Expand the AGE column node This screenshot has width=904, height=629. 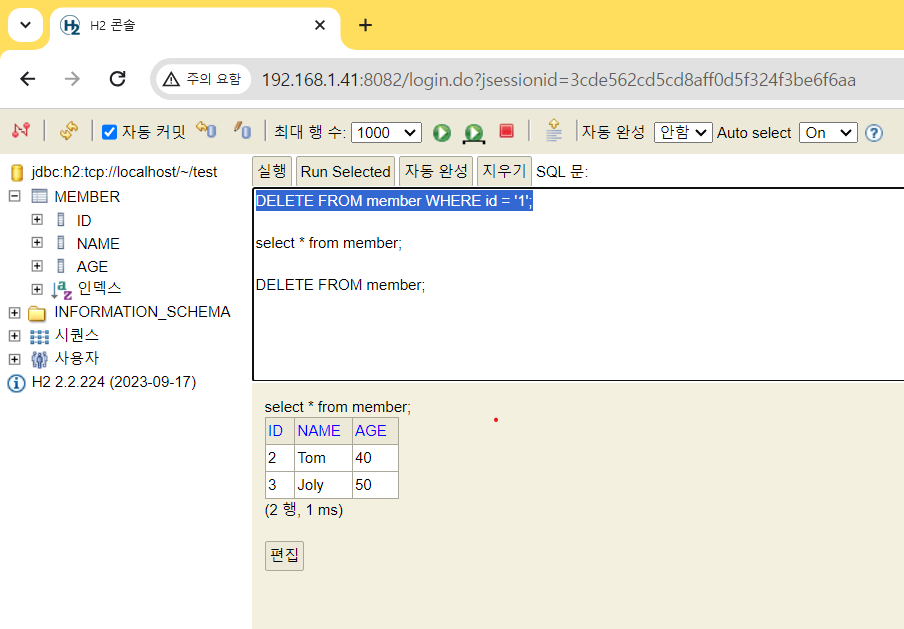pos(37,266)
